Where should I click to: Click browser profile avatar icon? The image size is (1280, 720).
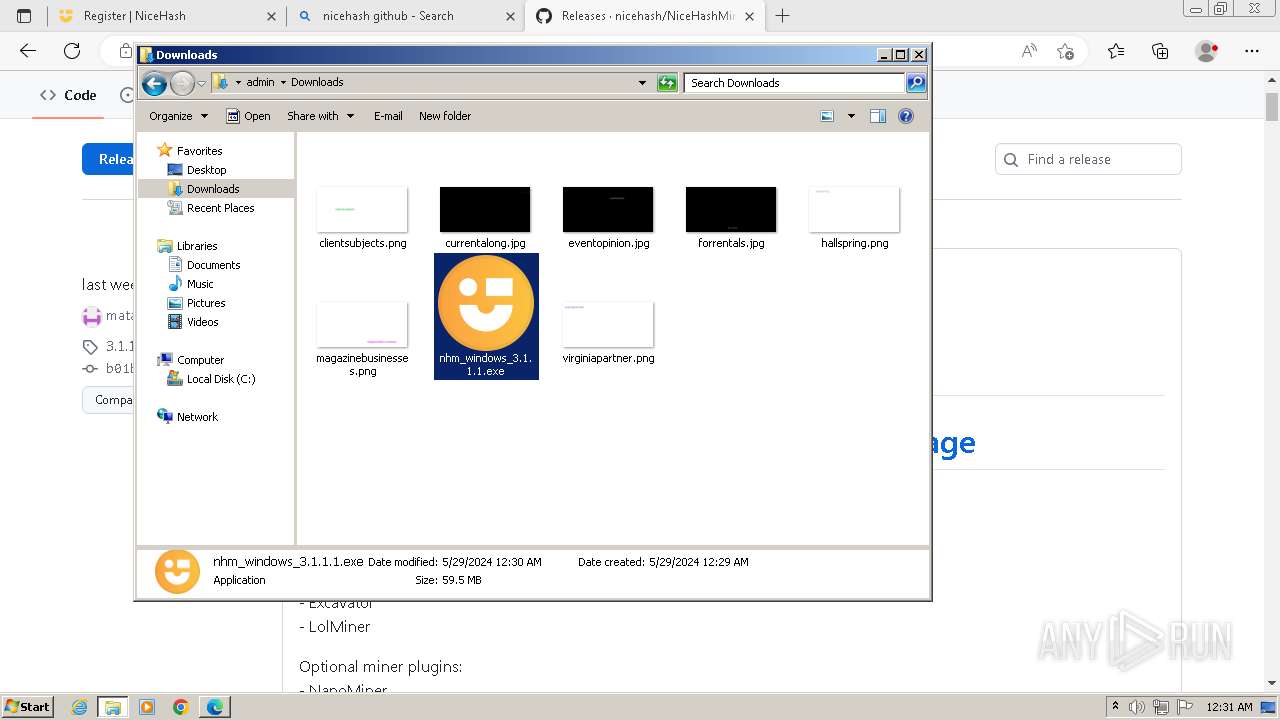pyautogui.click(x=1207, y=51)
